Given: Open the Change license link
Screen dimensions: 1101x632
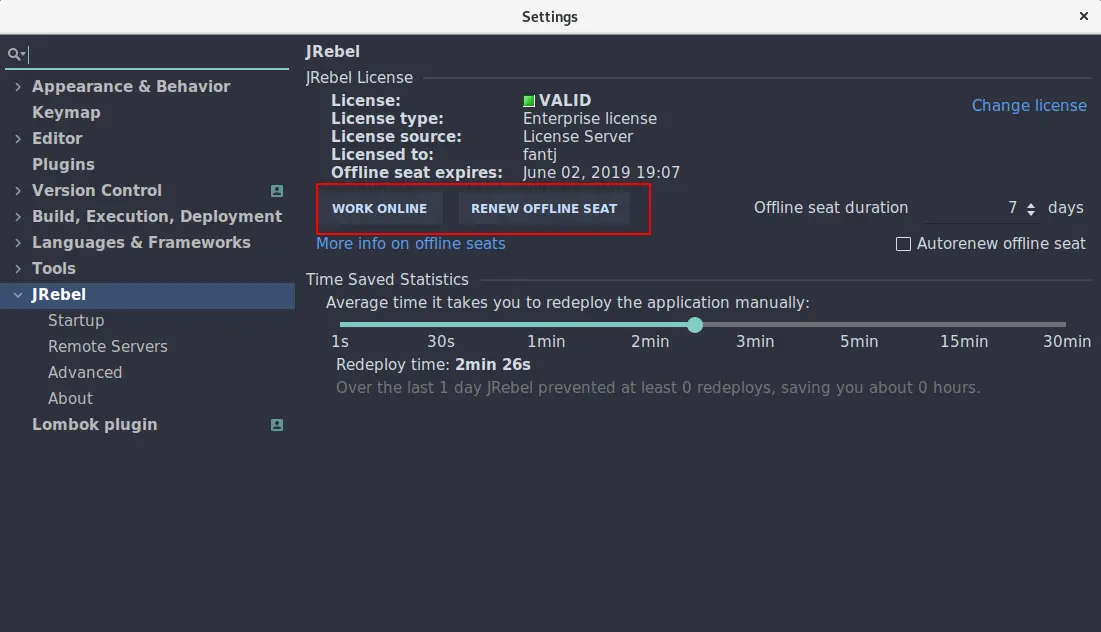Looking at the screenshot, I should (x=1029, y=106).
